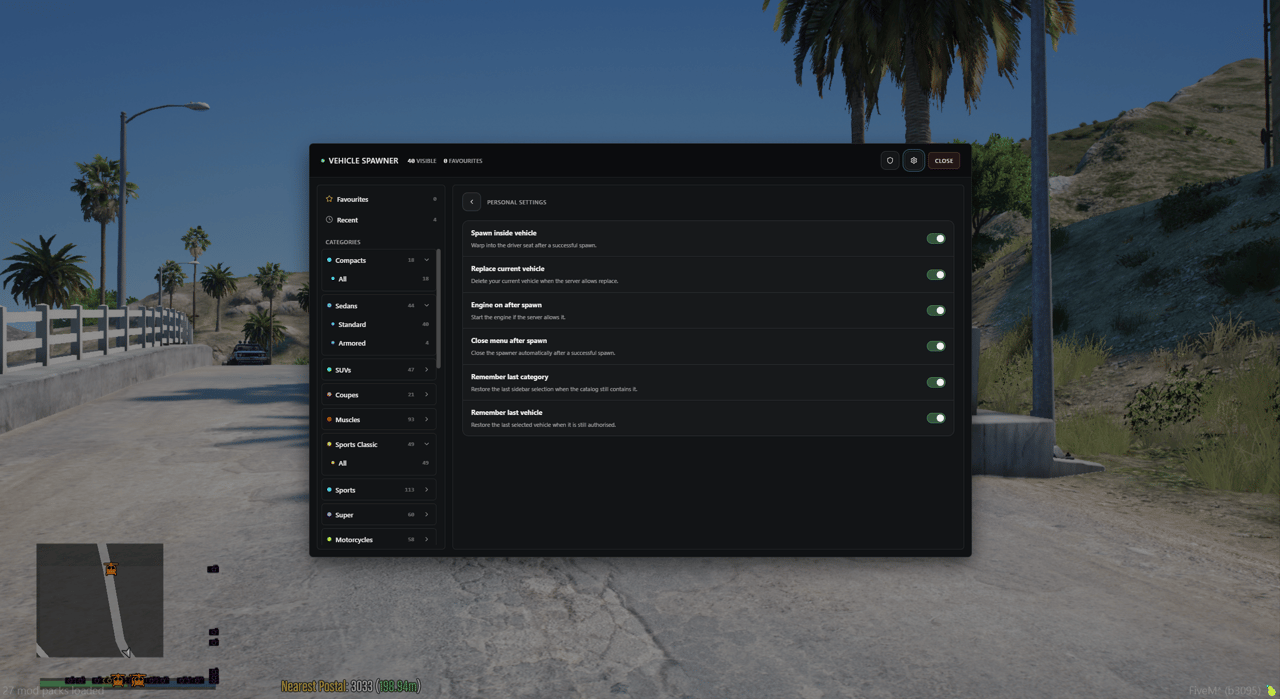Expand the Sports category with 113 vehicles
The image size is (1280, 699).
(378, 490)
